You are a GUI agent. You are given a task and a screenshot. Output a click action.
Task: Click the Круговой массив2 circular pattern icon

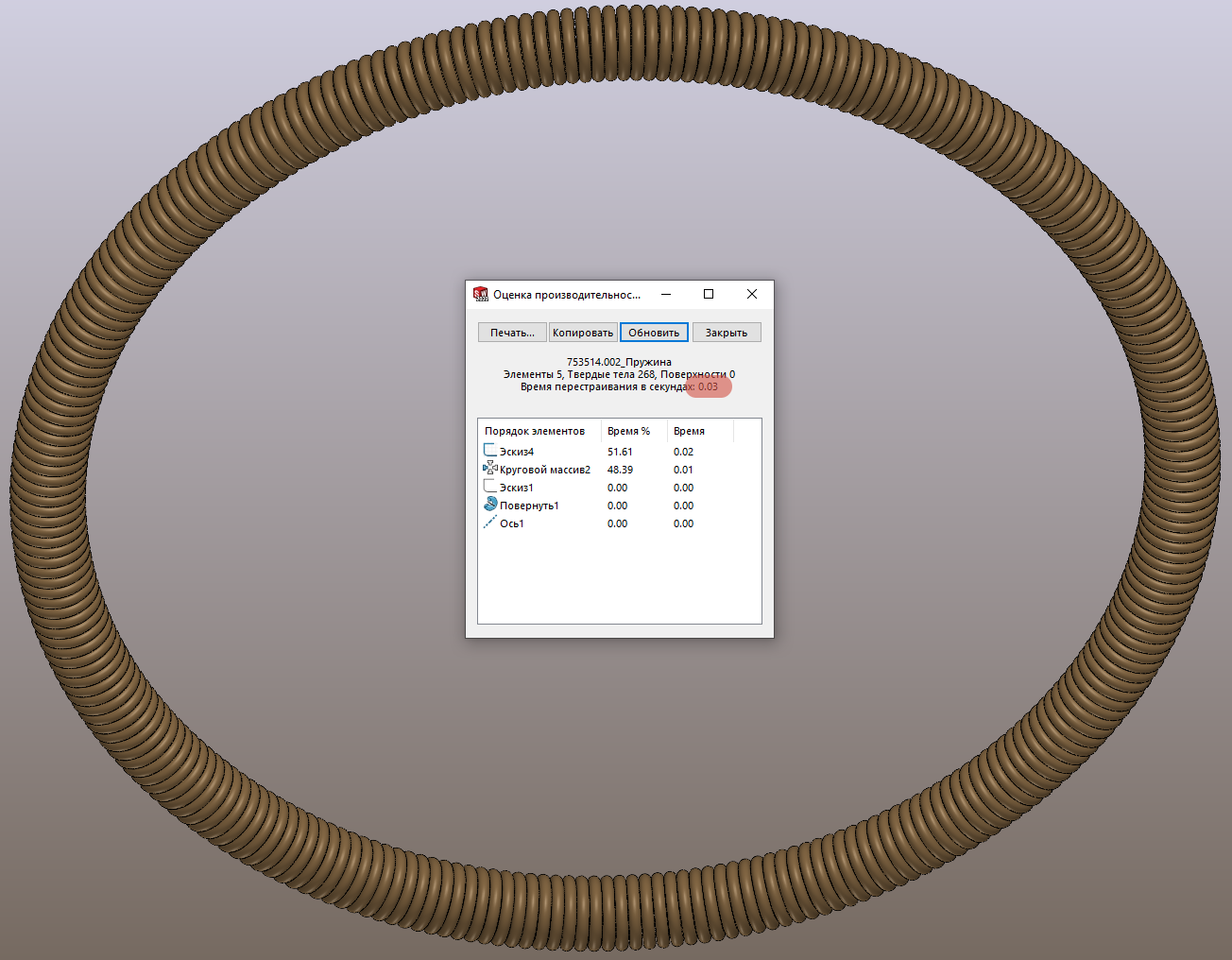click(x=489, y=469)
